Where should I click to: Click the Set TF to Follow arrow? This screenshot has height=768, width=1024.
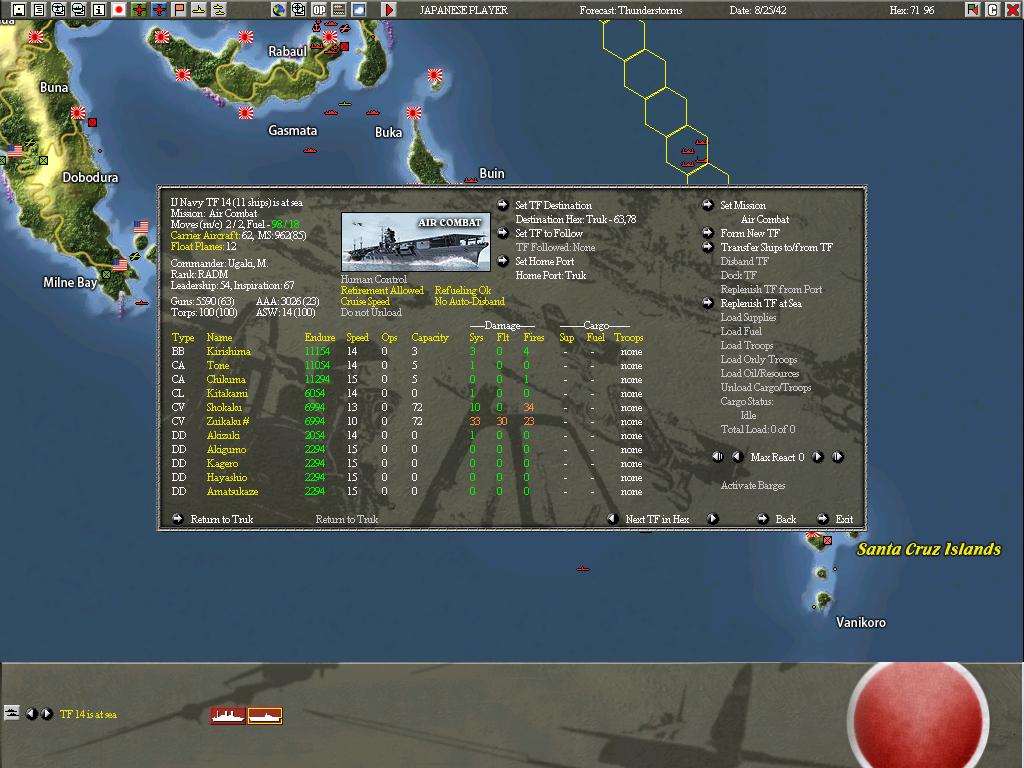(x=503, y=233)
